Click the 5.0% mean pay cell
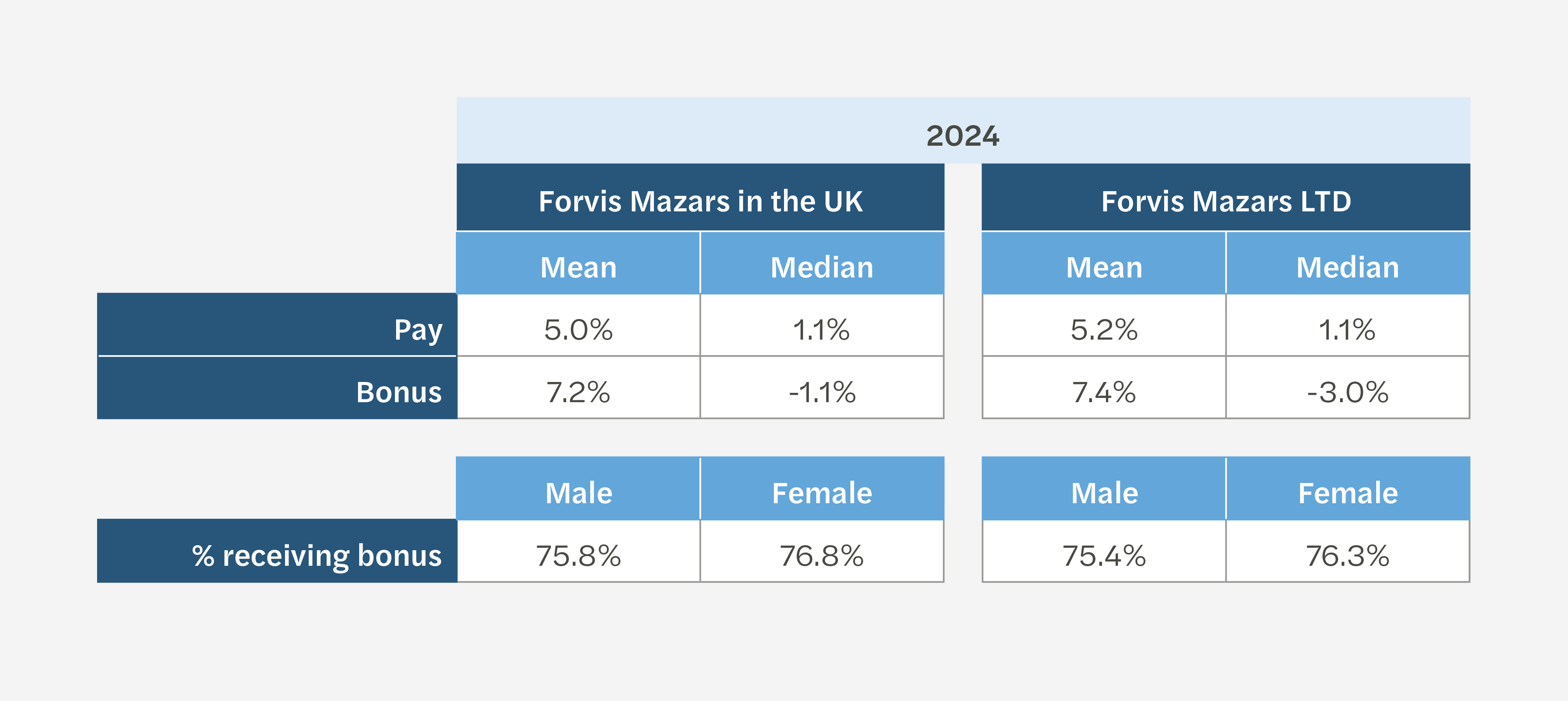 pyautogui.click(x=578, y=330)
